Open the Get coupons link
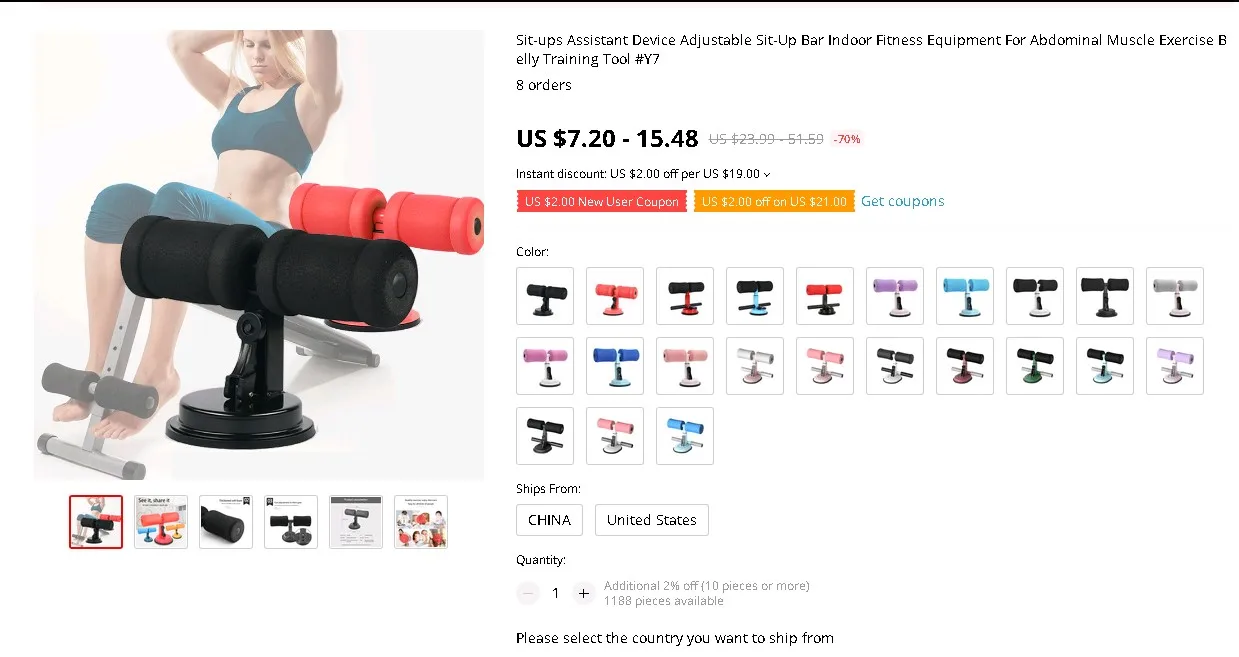Image resolution: width=1239 pixels, height=657 pixels. pyautogui.click(x=903, y=201)
